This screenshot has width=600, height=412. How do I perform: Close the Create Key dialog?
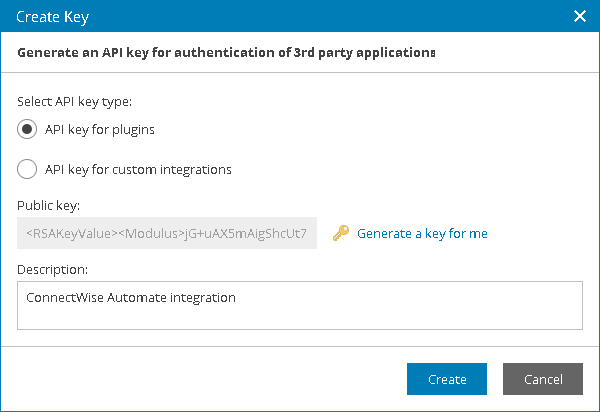pyautogui.click(x=579, y=16)
